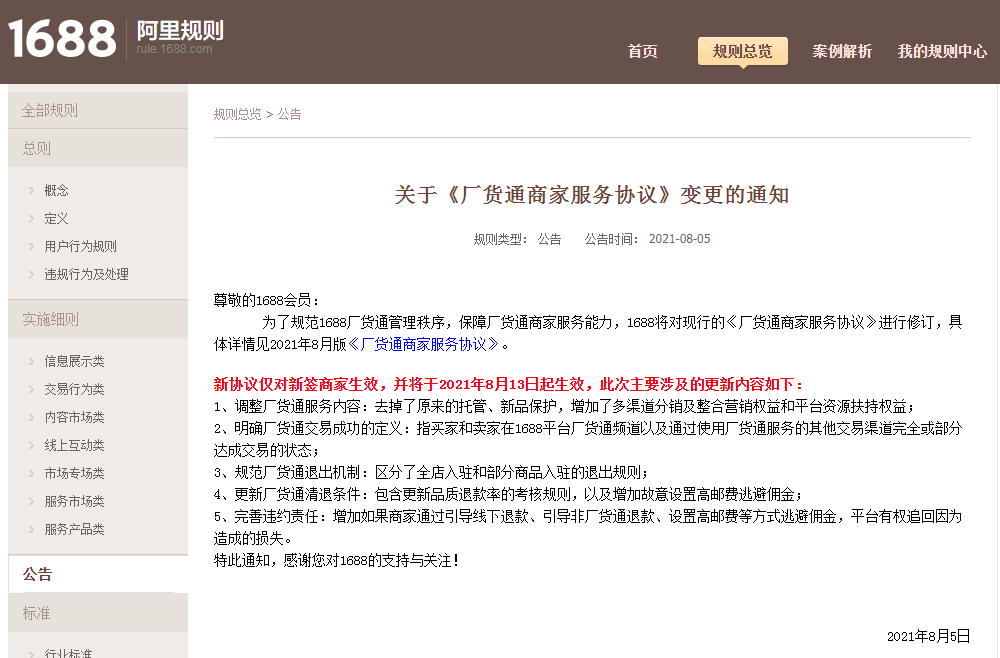Open the blue《厂货通商家服务协议》link
1000x658 pixels.
423,344
